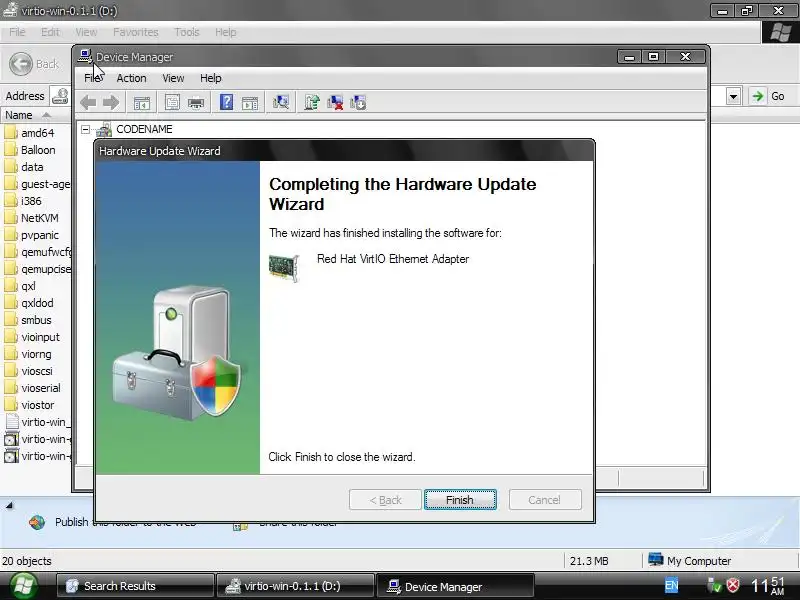Open the Edit menu in Explorer window
The height and width of the screenshot is (600, 800).
(50, 32)
